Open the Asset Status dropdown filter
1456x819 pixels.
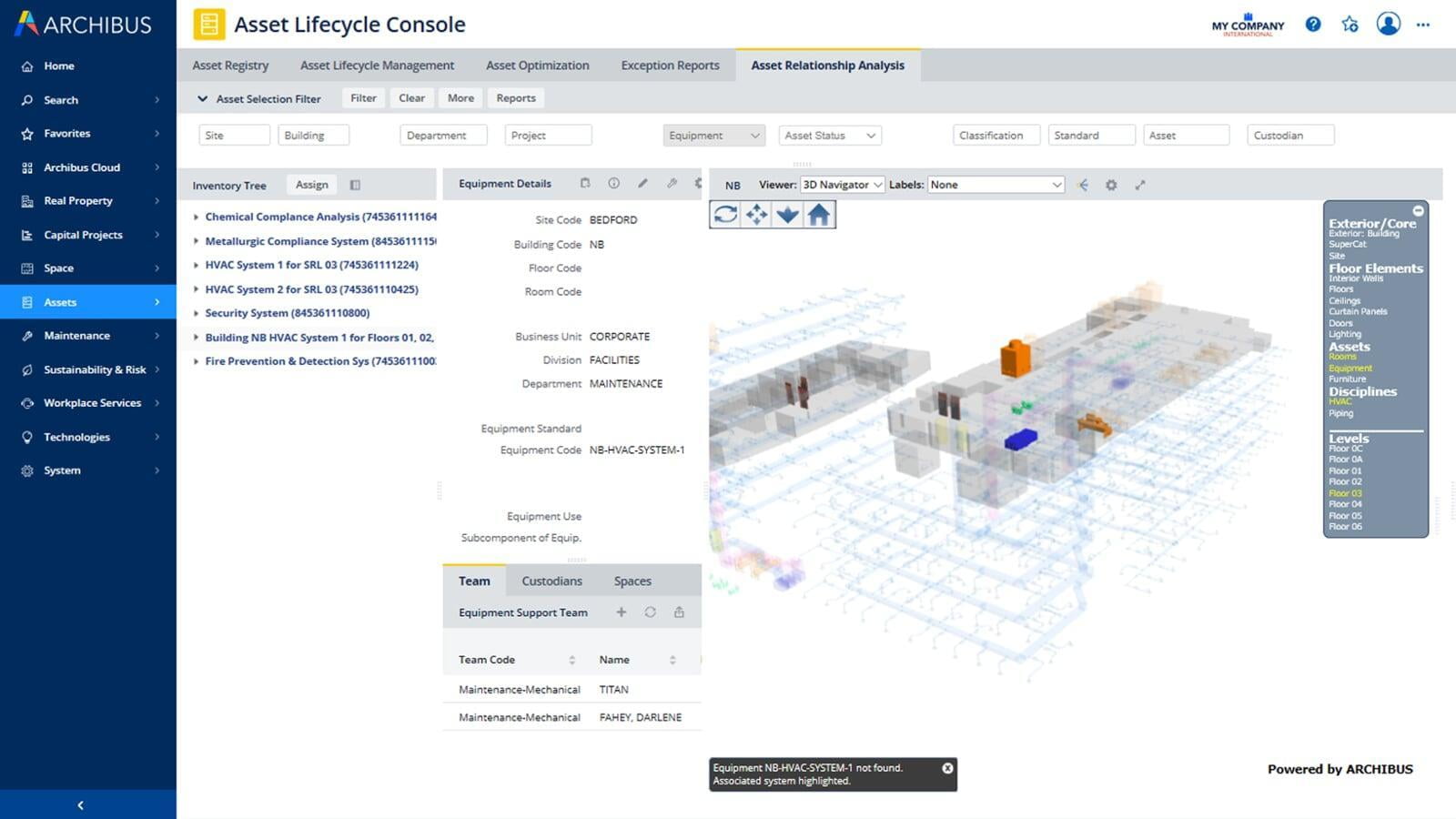click(x=829, y=136)
